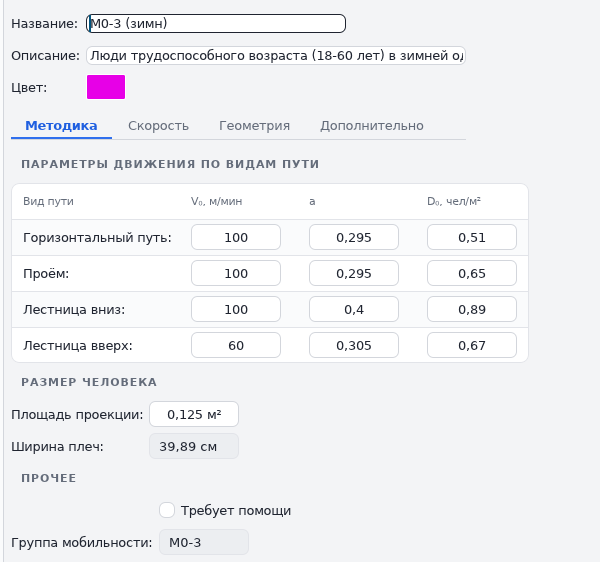Go to the Дополнительно tab
This screenshot has height=562, width=600.
coord(372,126)
